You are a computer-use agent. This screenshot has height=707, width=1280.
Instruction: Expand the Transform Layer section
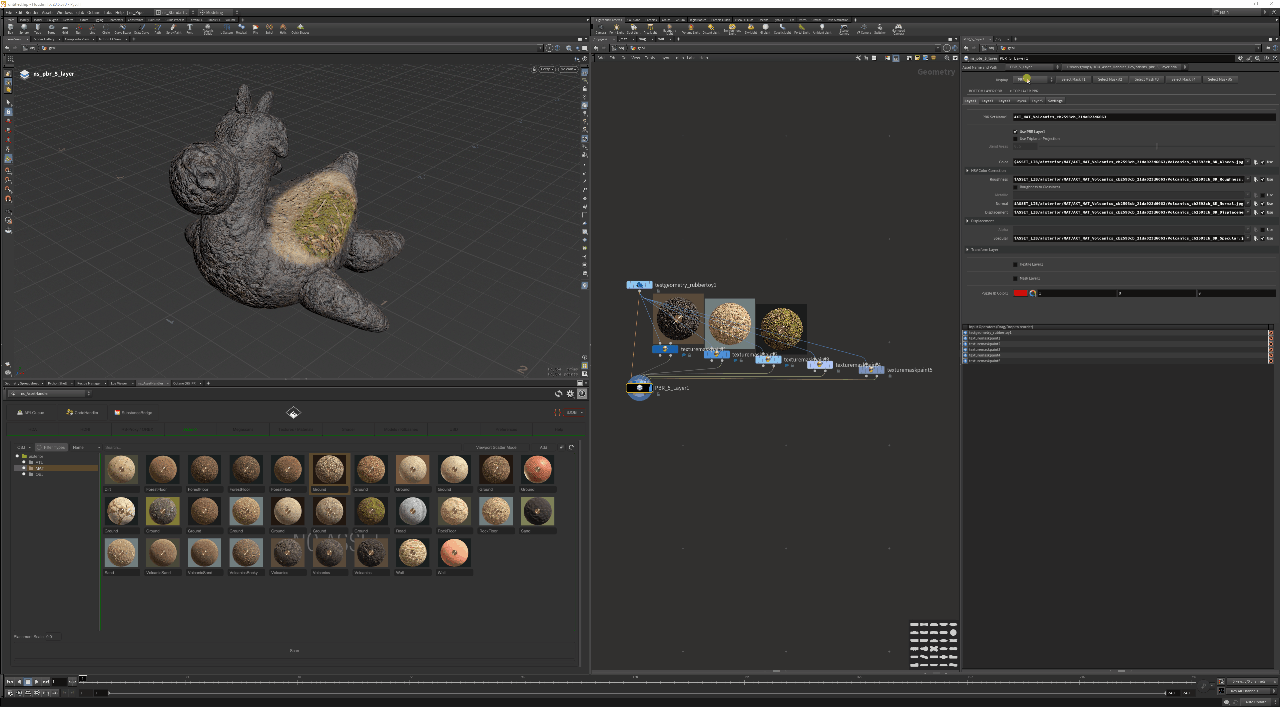point(968,250)
